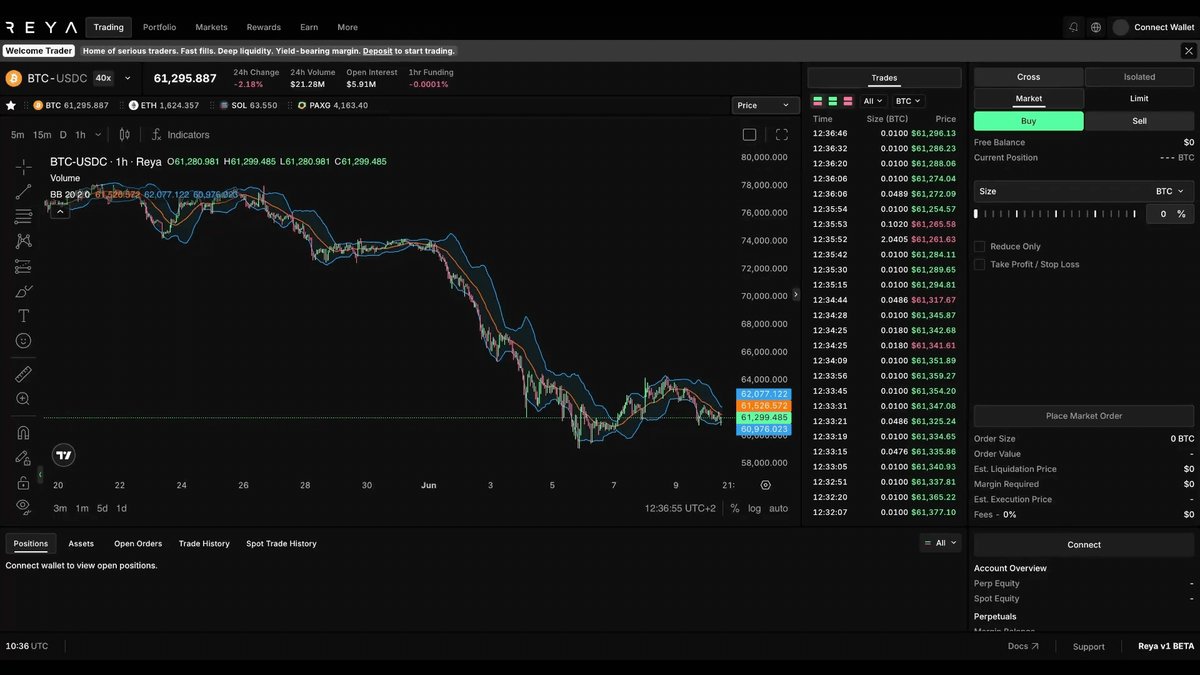Open the forecasting and position tools
Viewport: 1200px width, 675px height.
(23, 266)
